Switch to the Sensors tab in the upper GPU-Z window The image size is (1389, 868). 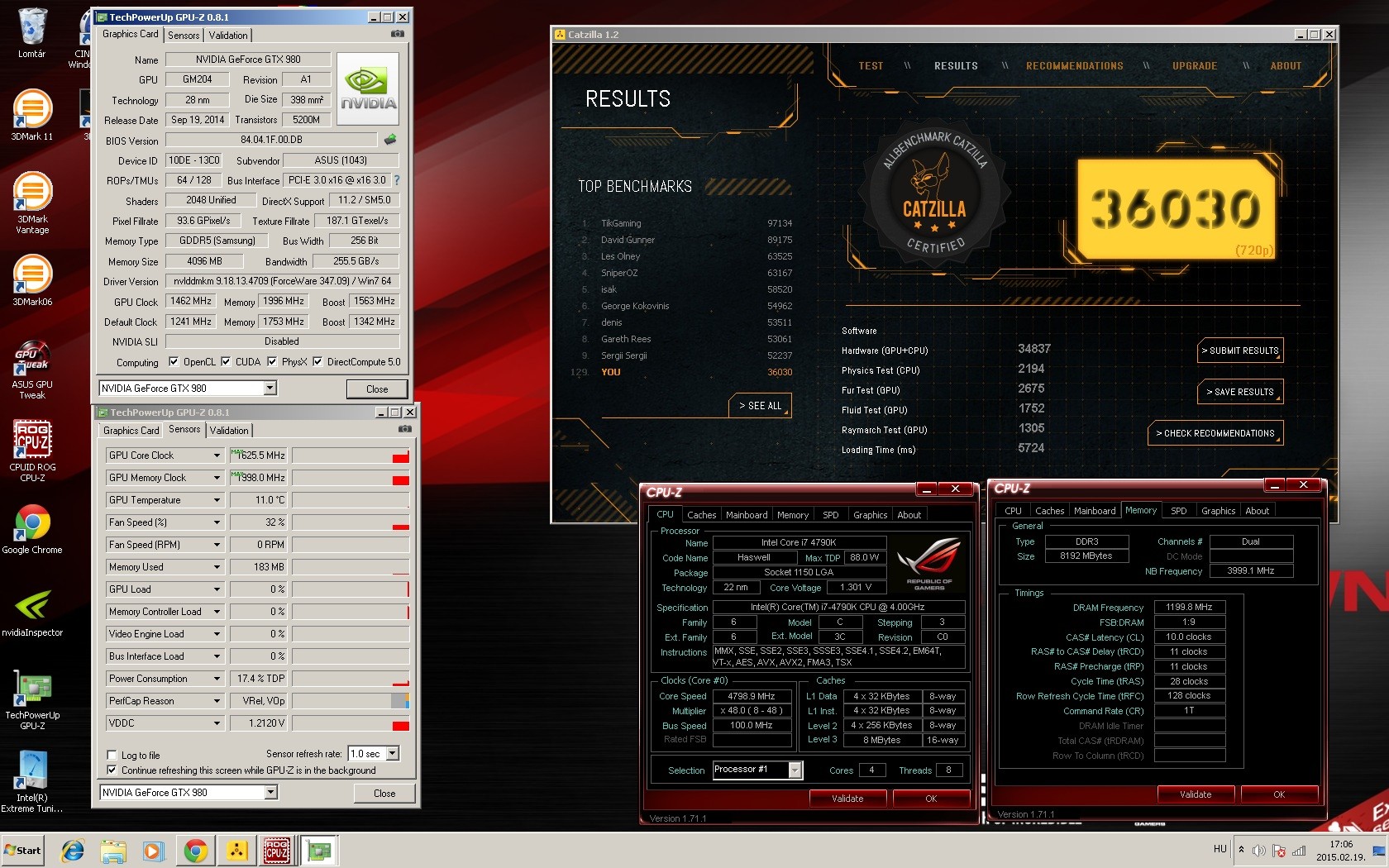pyautogui.click(x=184, y=36)
